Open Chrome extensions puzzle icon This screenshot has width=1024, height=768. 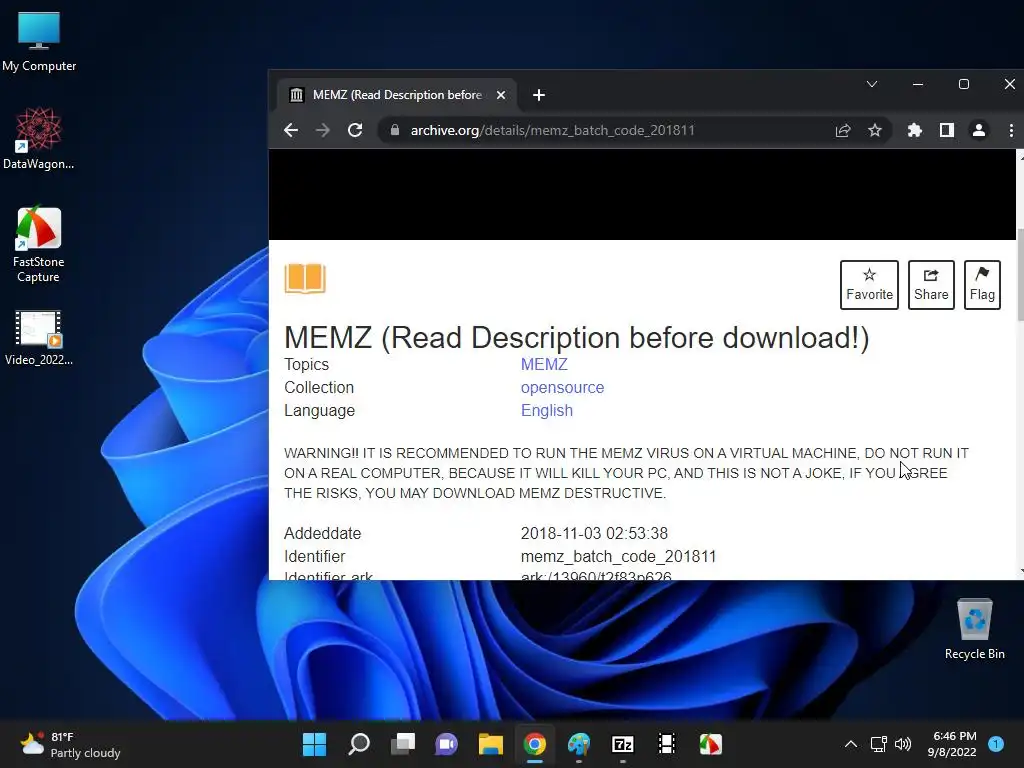[914, 130]
